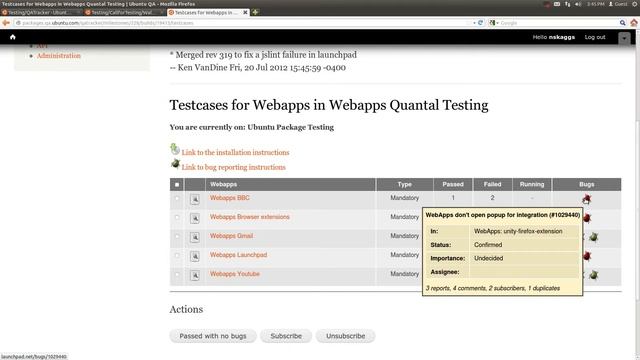Open the detail icon for Webapps BBC

tap(195, 199)
